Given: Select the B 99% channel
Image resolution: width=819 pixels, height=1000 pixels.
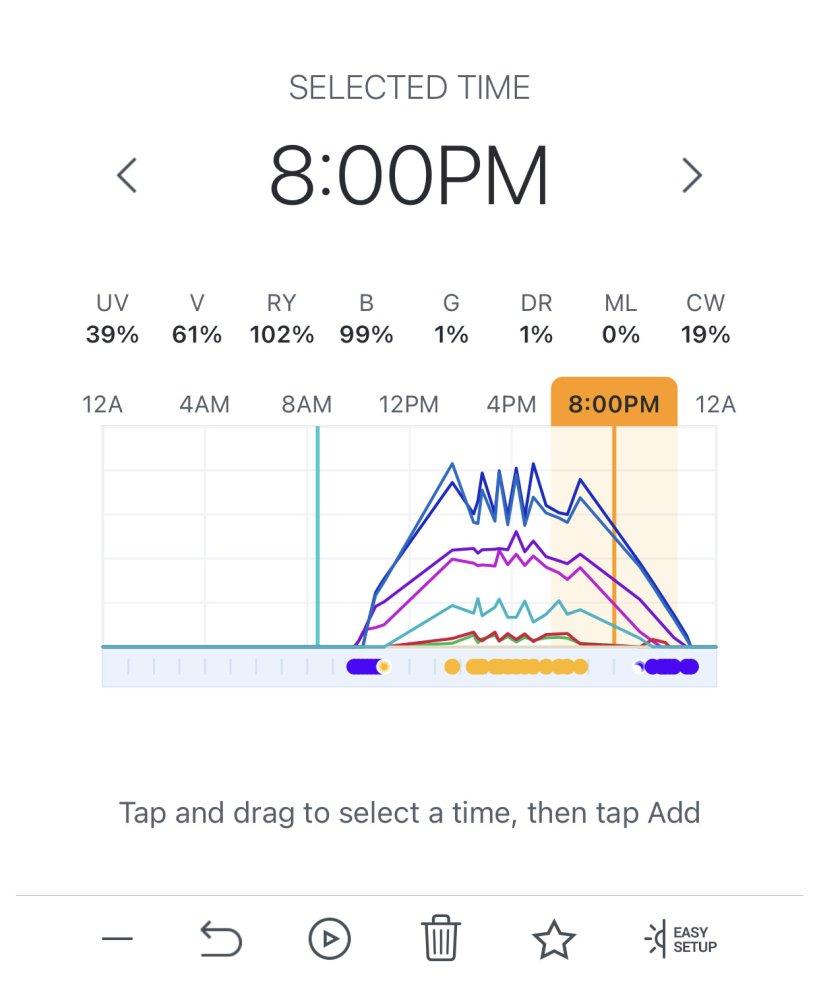Looking at the screenshot, I should pyautogui.click(x=366, y=319).
